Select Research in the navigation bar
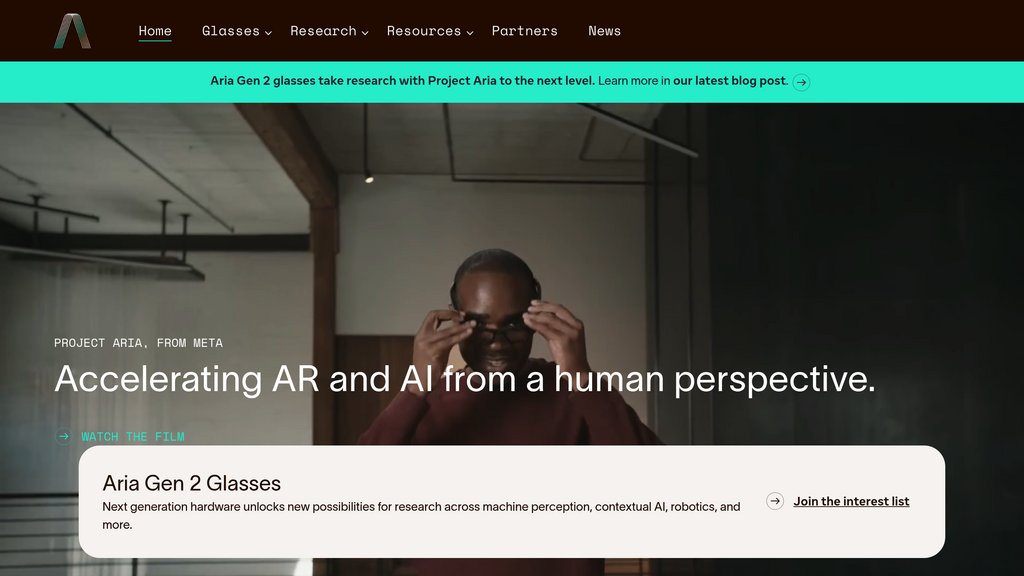 point(323,31)
